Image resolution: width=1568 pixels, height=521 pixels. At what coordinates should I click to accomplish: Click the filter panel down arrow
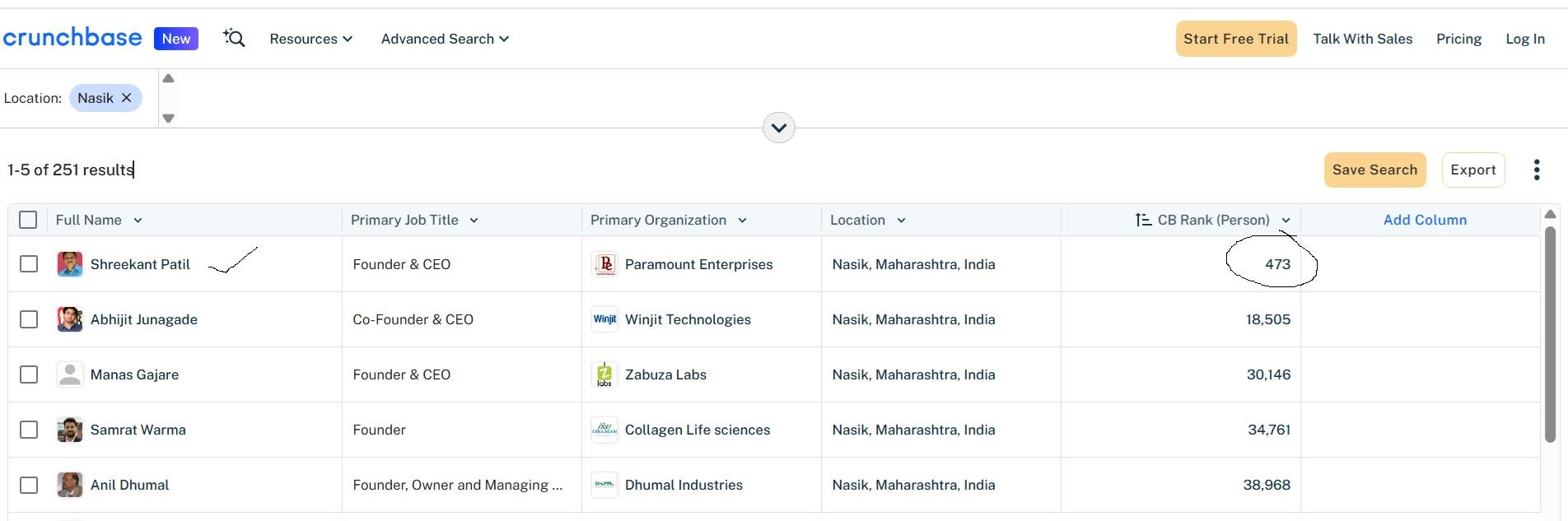[168, 119]
